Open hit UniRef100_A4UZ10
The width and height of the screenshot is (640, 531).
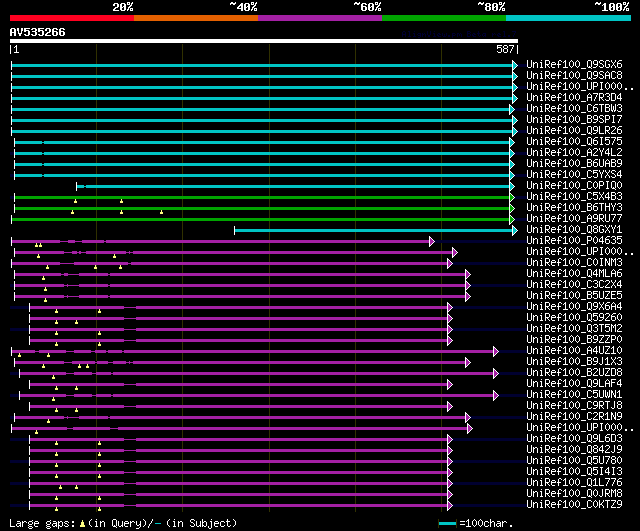coord(574,351)
